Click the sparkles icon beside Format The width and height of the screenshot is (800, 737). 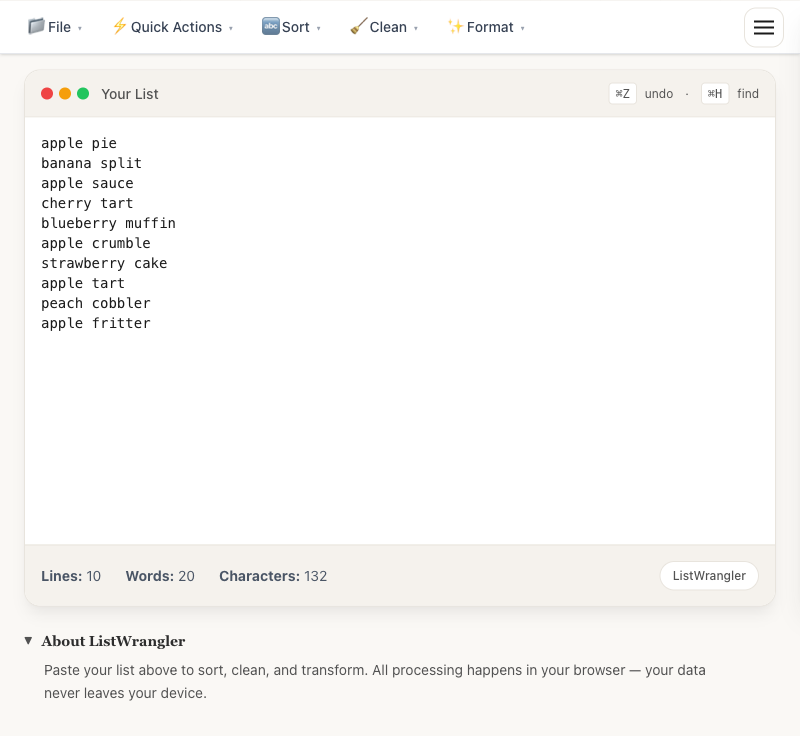pos(455,27)
